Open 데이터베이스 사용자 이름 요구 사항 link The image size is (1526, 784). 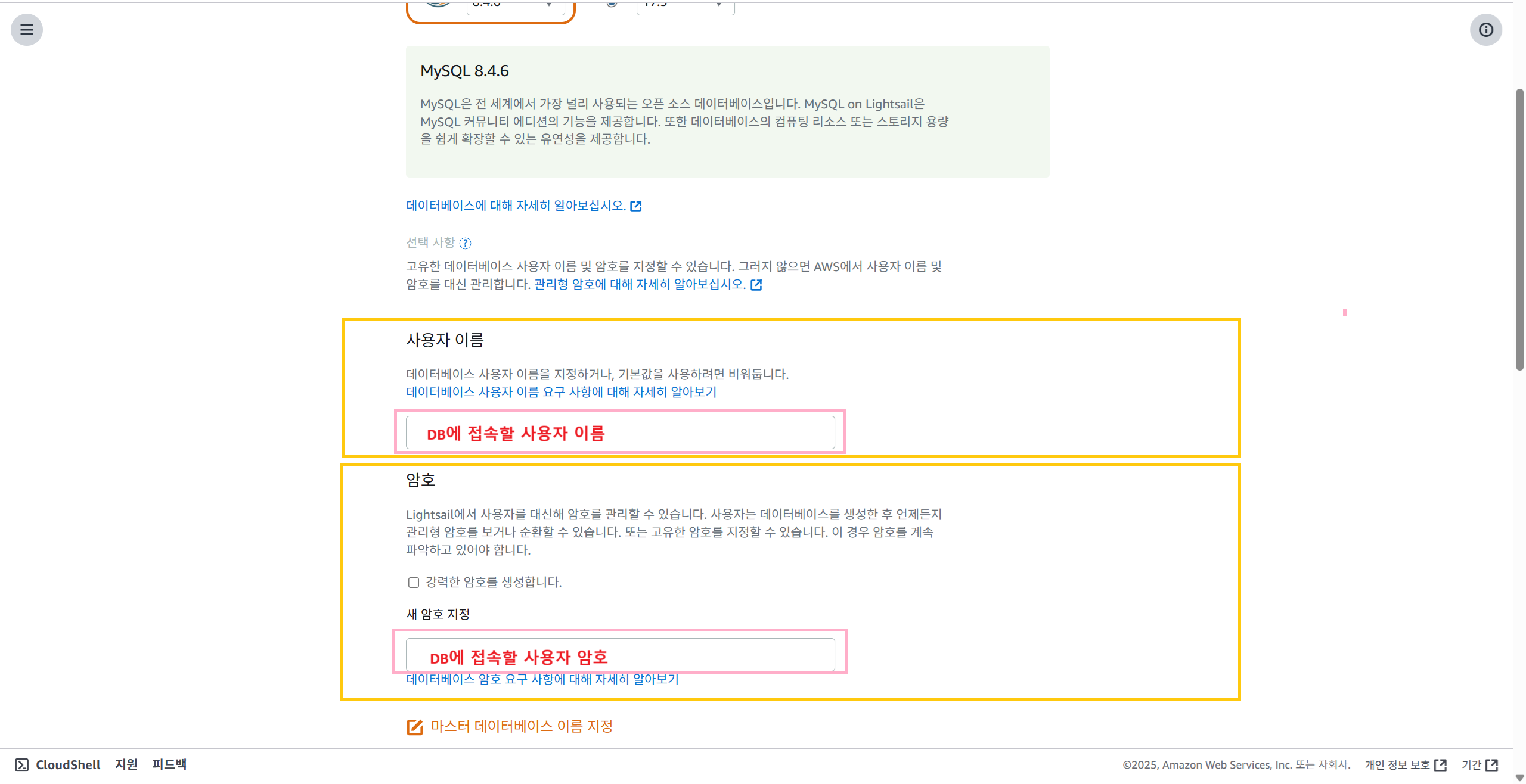point(561,392)
